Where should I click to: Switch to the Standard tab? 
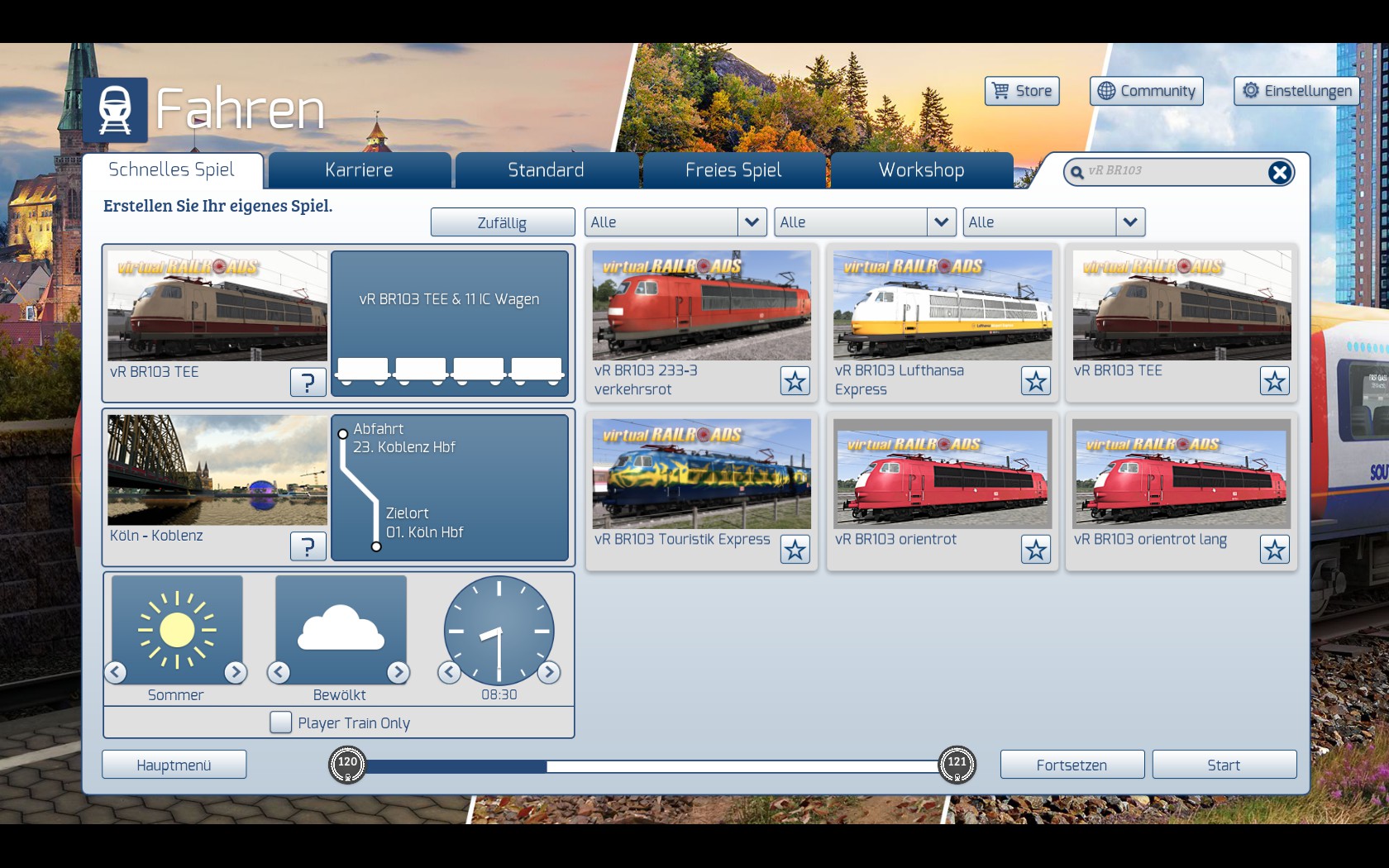547,170
